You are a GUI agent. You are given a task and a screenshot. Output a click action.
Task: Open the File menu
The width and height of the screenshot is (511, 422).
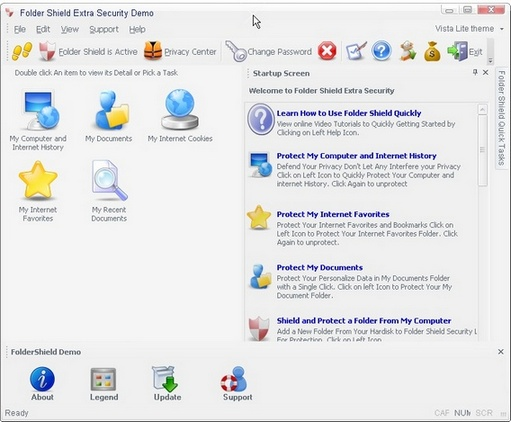20,29
